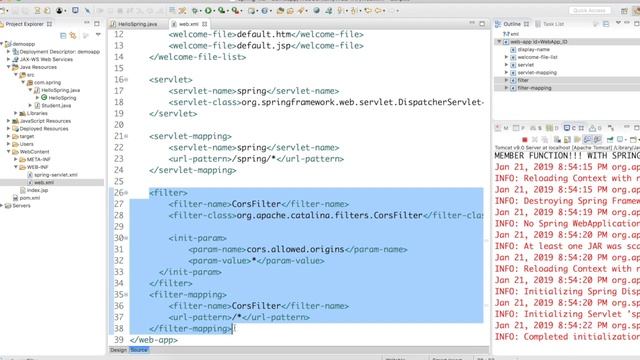Select display-name element in Outline
Image resolution: width=640 pixels, height=360 pixels.
[533, 49]
